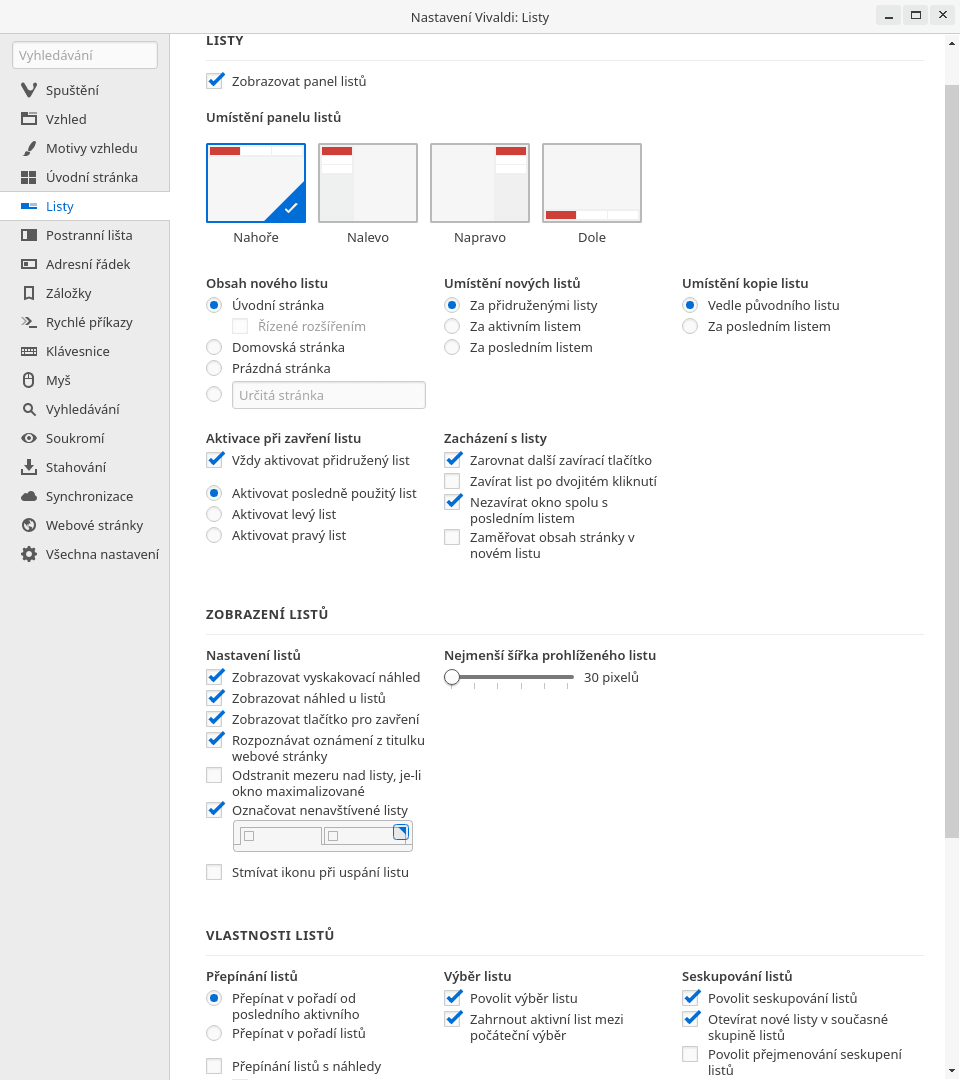Click the Vyhledávání settings search field
The width and height of the screenshot is (960, 1080).
[x=85, y=55]
